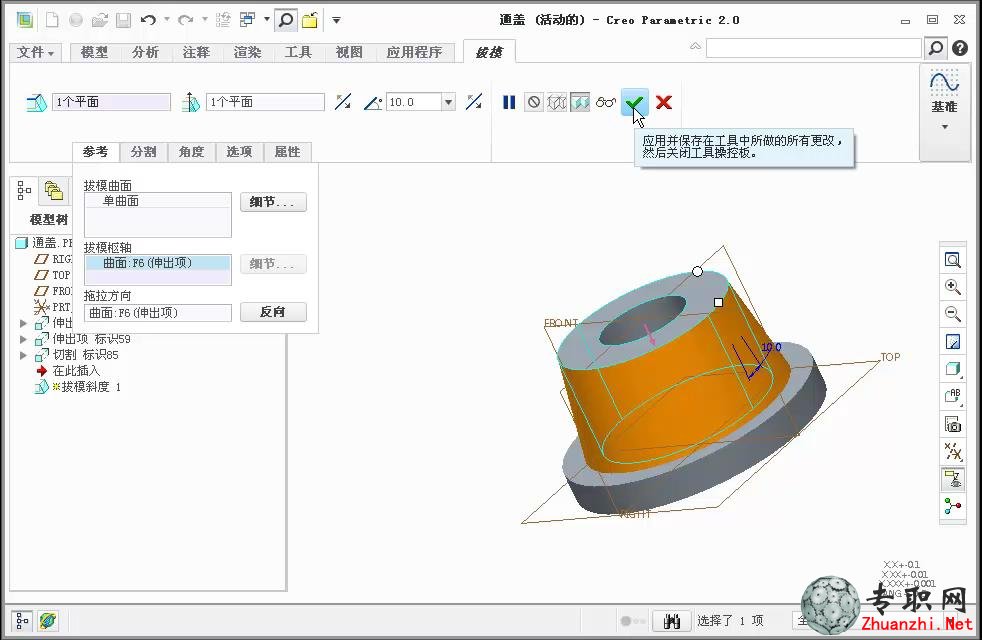
Task: Open the draft angle 10.0 dropdown
Action: 448,102
